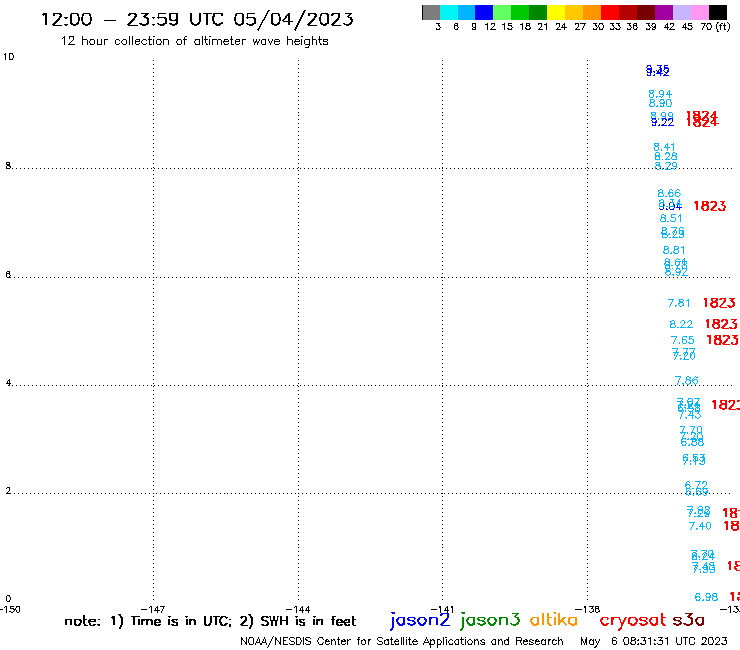740x650 pixels.
Task: Click the bright red color scale swatch
Action: 610,12
